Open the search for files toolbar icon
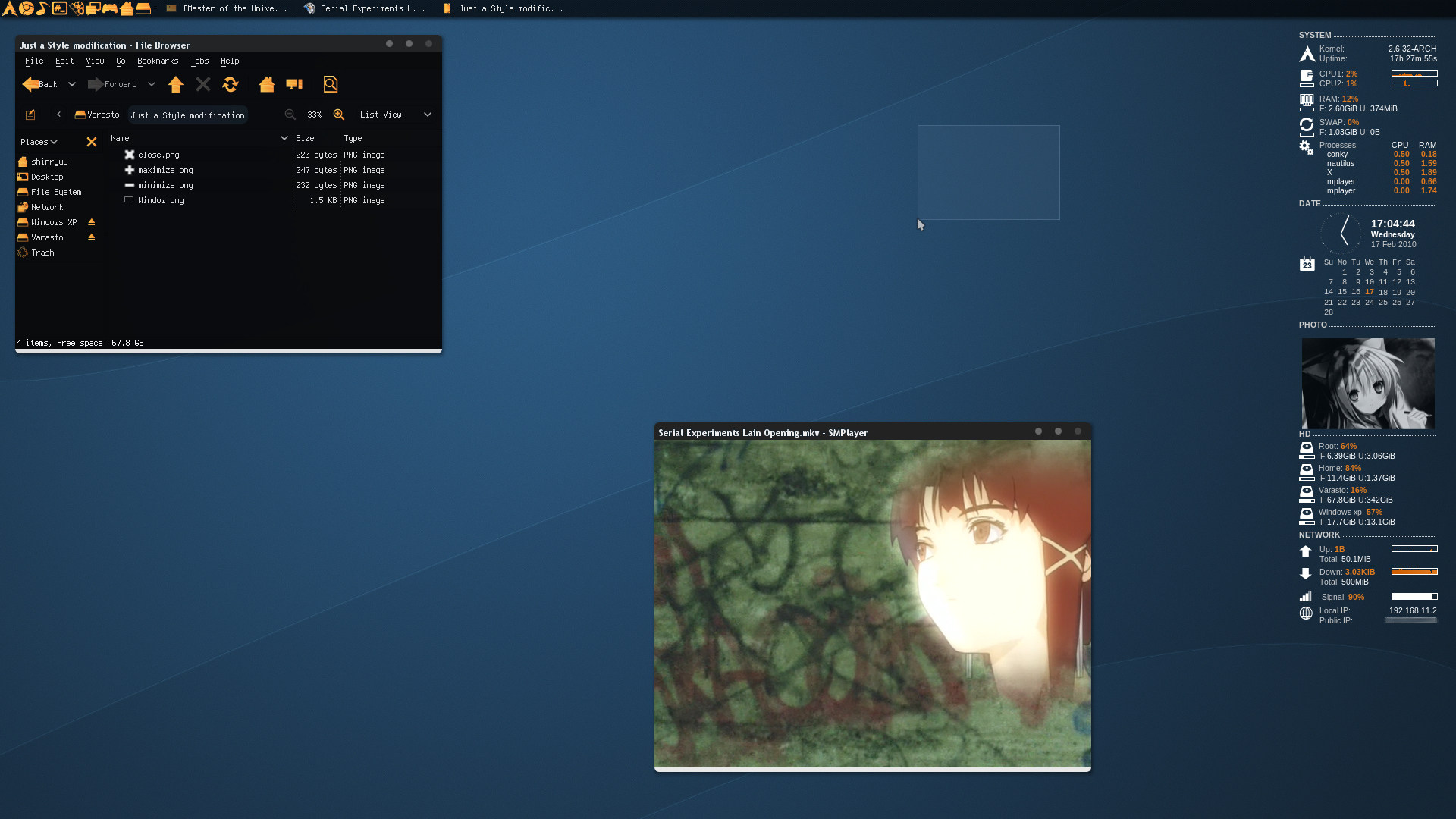Image resolution: width=1456 pixels, height=819 pixels. 331,84
